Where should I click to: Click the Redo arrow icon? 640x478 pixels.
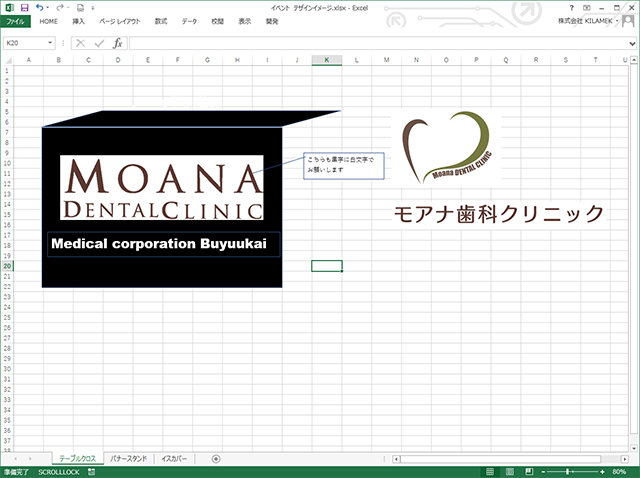tap(60, 7)
